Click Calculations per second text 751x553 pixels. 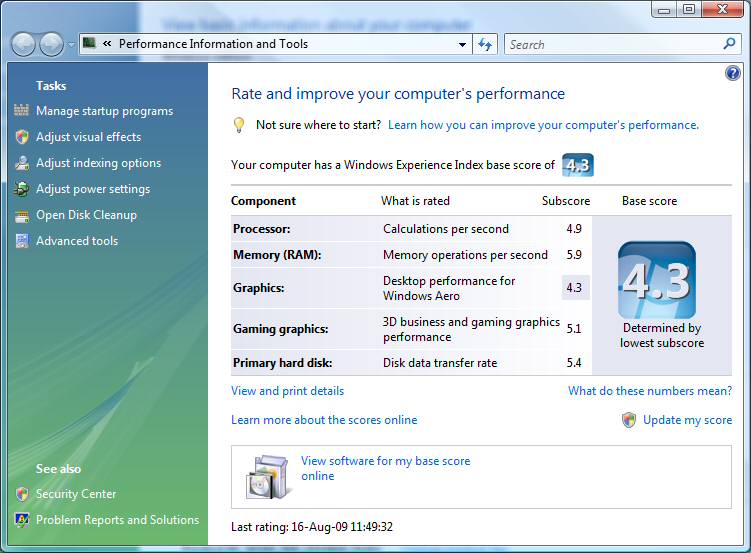click(x=445, y=229)
